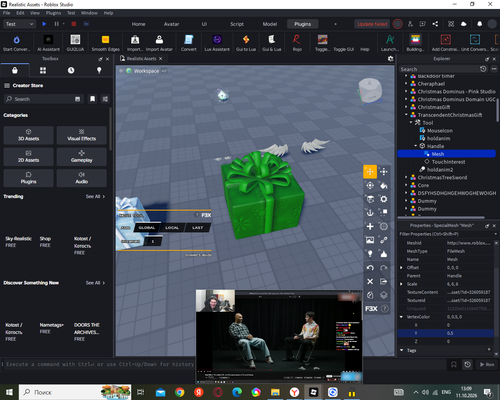Screen dimensions: 500x400
Task: Click the 3D Assets category button
Action: tap(28, 135)
